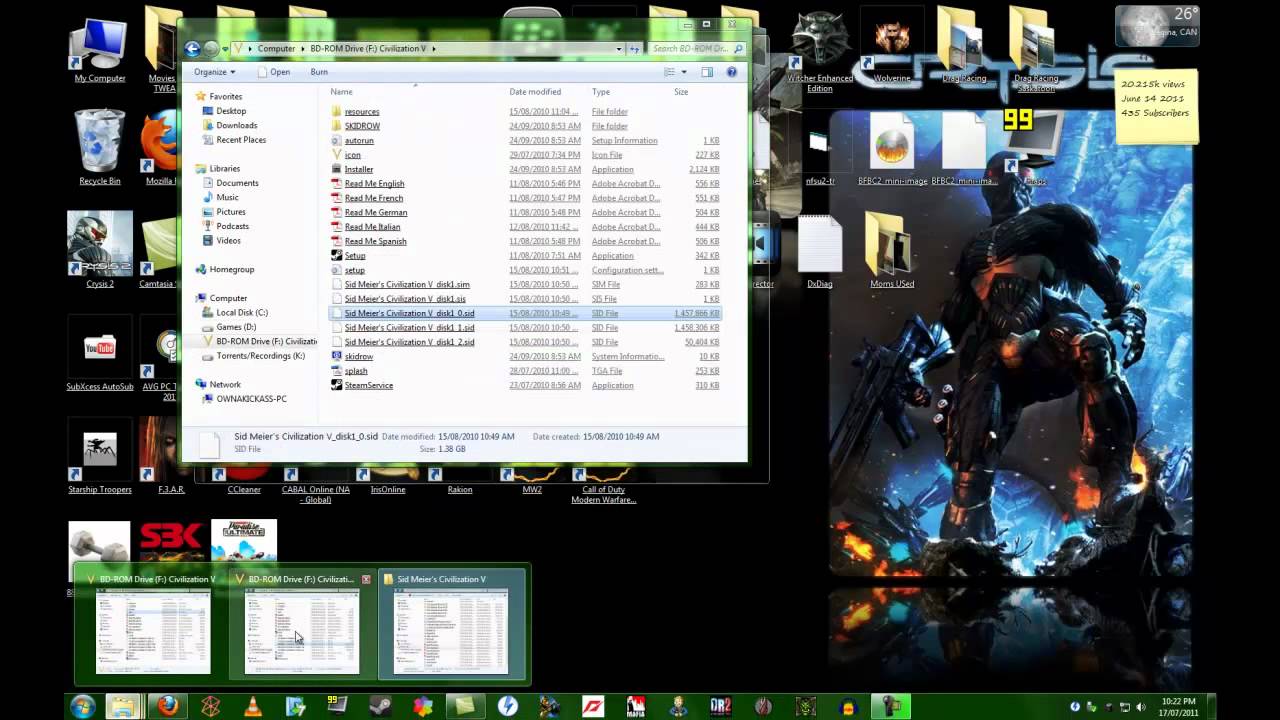The image size is (1280, 720).
Task: Select the Setup application file
Action: pyautogui.click(x=355, y=255)
